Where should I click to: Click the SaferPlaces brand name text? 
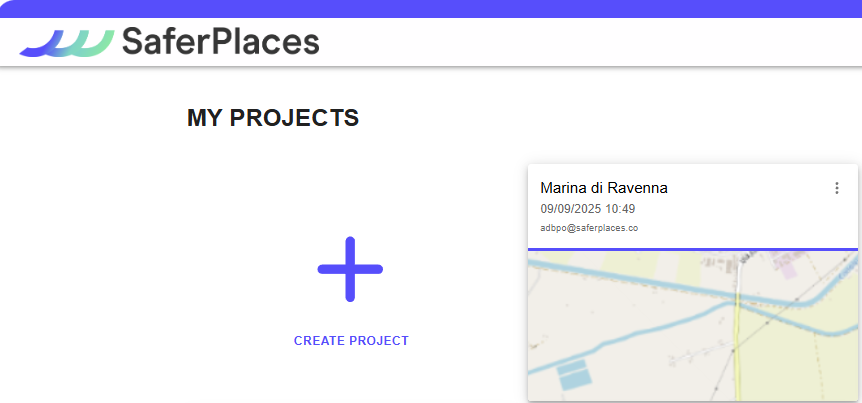(220, 42)
